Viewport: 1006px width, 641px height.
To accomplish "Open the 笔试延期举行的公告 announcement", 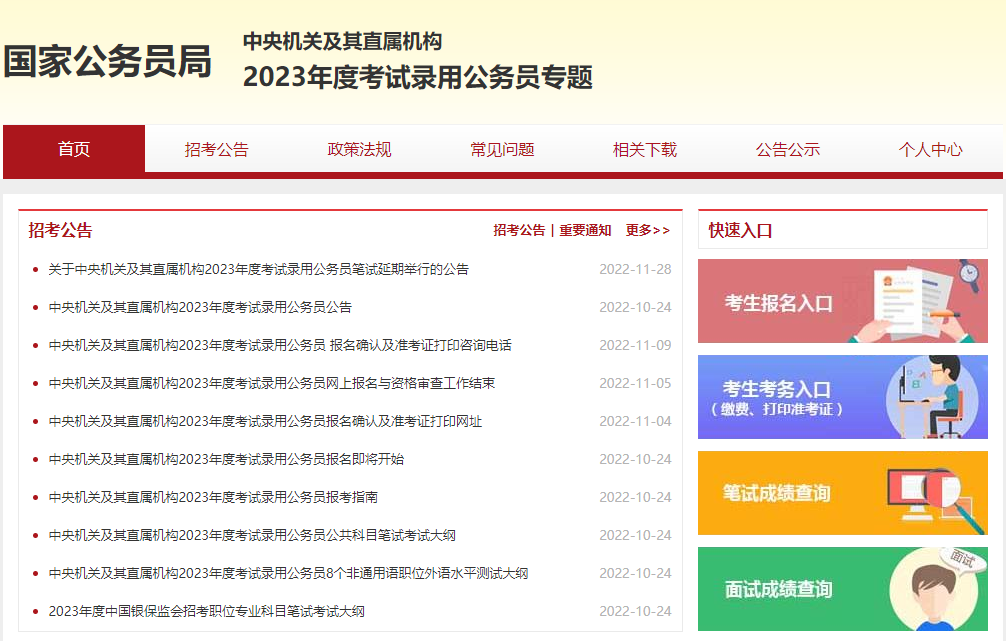I will coord(258,269).
